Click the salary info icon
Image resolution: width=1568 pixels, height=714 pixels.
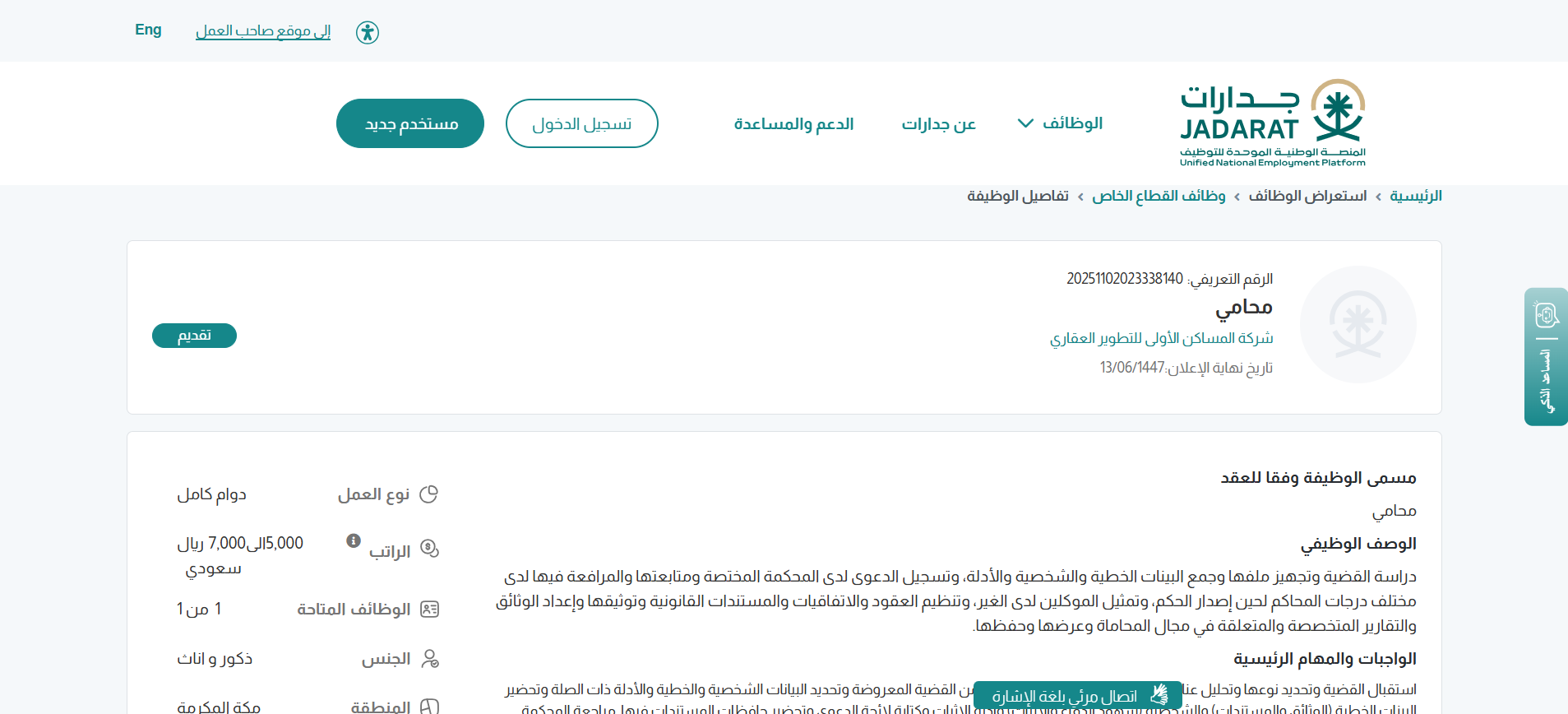click(x=354, y=540)
